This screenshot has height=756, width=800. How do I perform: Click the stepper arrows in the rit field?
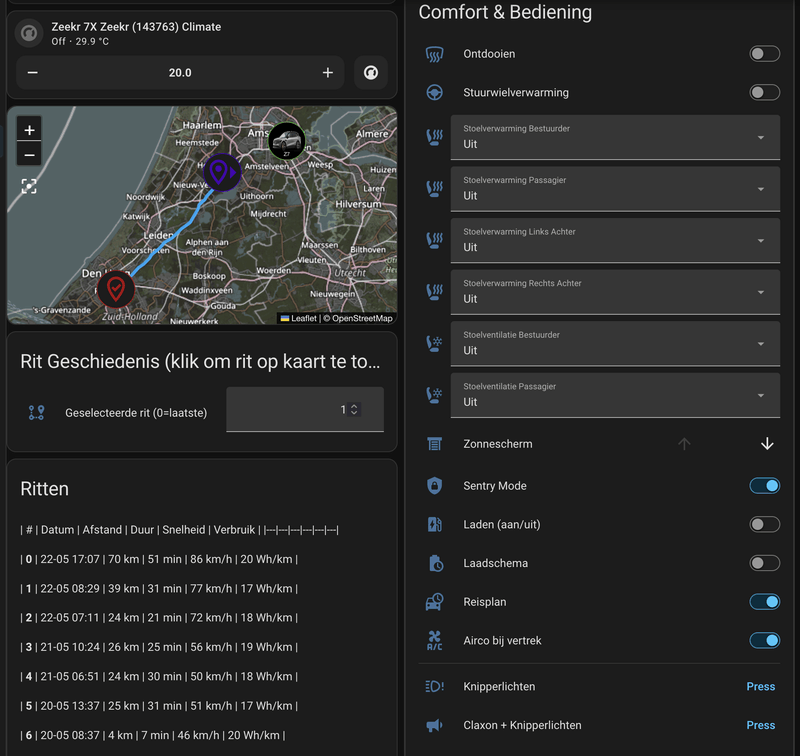click(354, 409)
